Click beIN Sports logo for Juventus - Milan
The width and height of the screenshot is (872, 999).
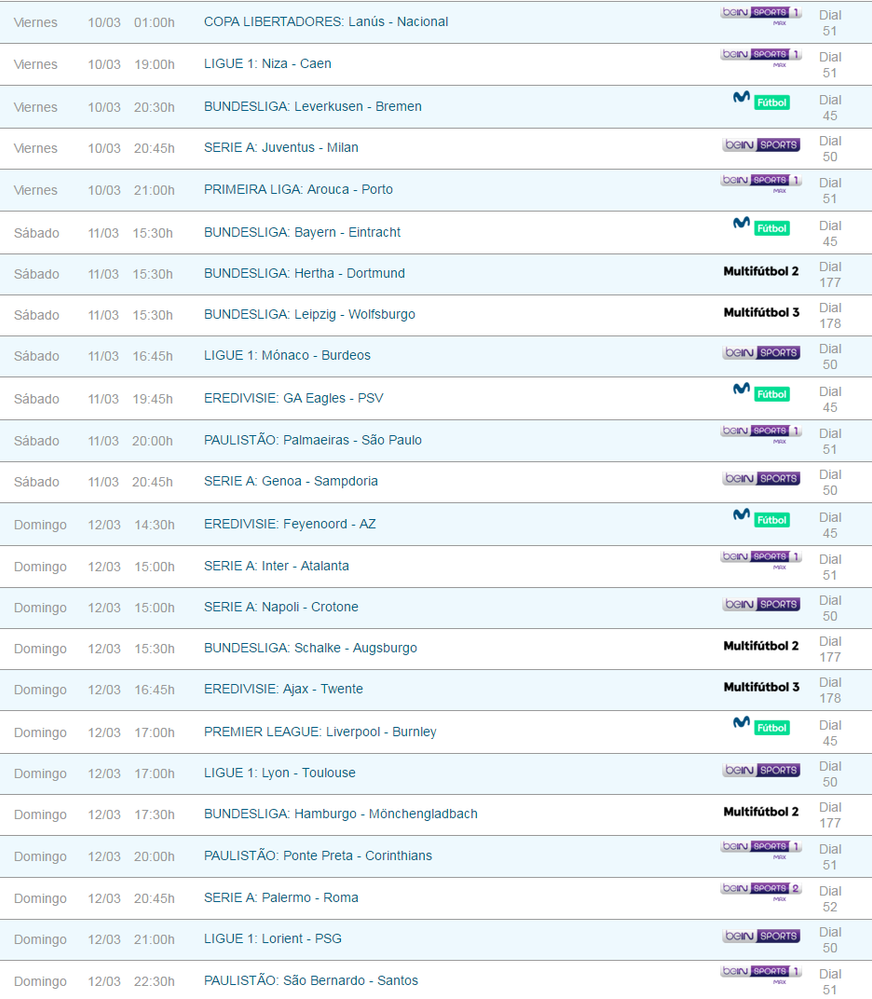pyautogui.click(x=761, y=145)
